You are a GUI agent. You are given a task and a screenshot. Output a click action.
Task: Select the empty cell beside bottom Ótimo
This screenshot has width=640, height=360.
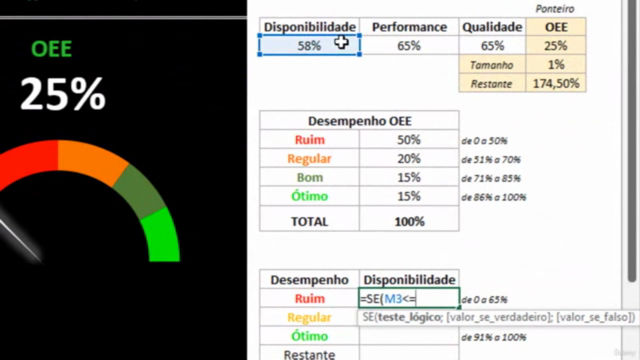409,336
